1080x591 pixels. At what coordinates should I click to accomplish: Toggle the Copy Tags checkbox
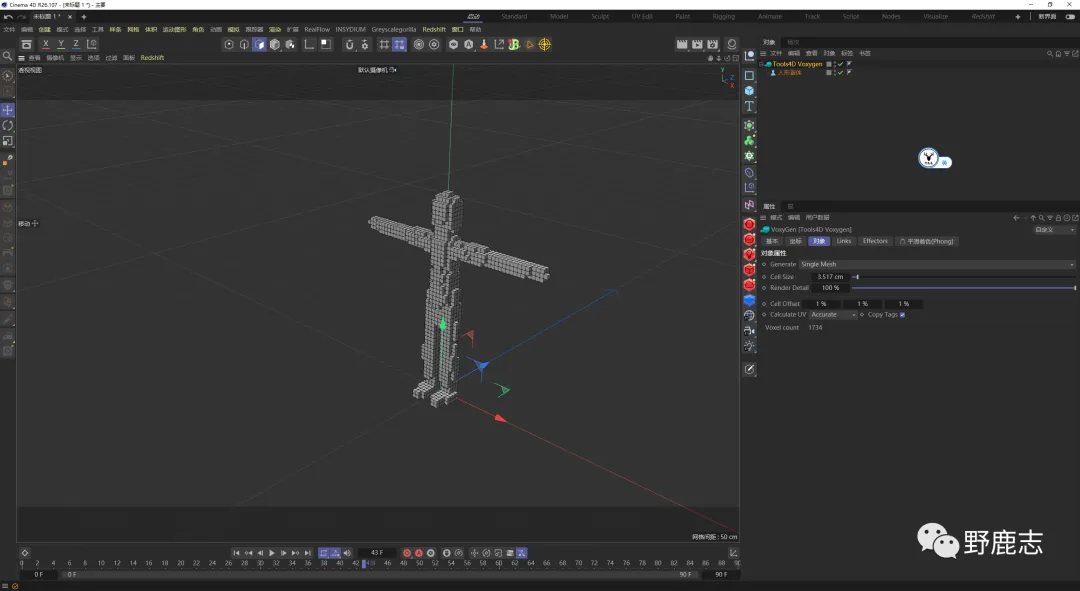tap(902, 315)
